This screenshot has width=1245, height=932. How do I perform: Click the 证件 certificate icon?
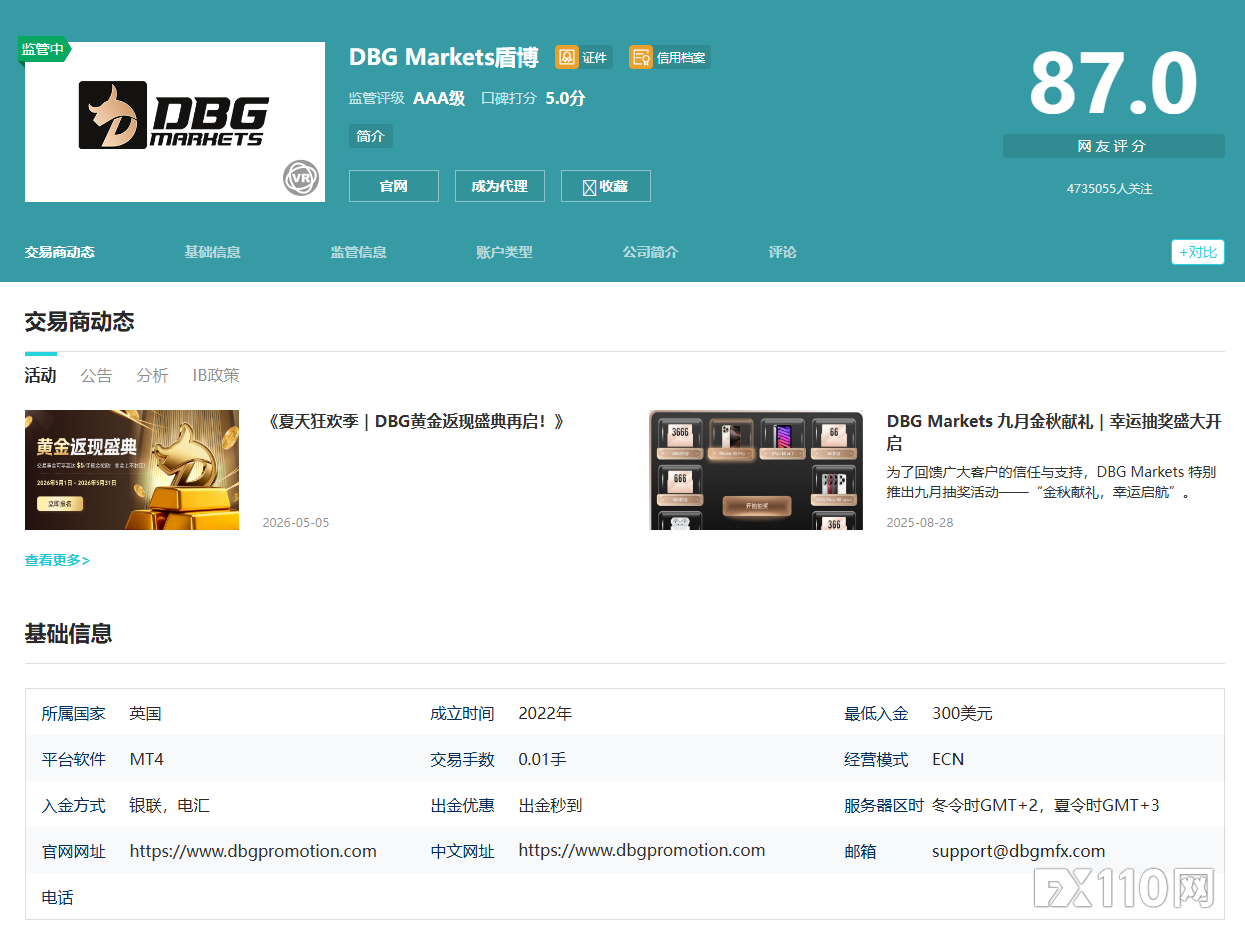[567, 57]
